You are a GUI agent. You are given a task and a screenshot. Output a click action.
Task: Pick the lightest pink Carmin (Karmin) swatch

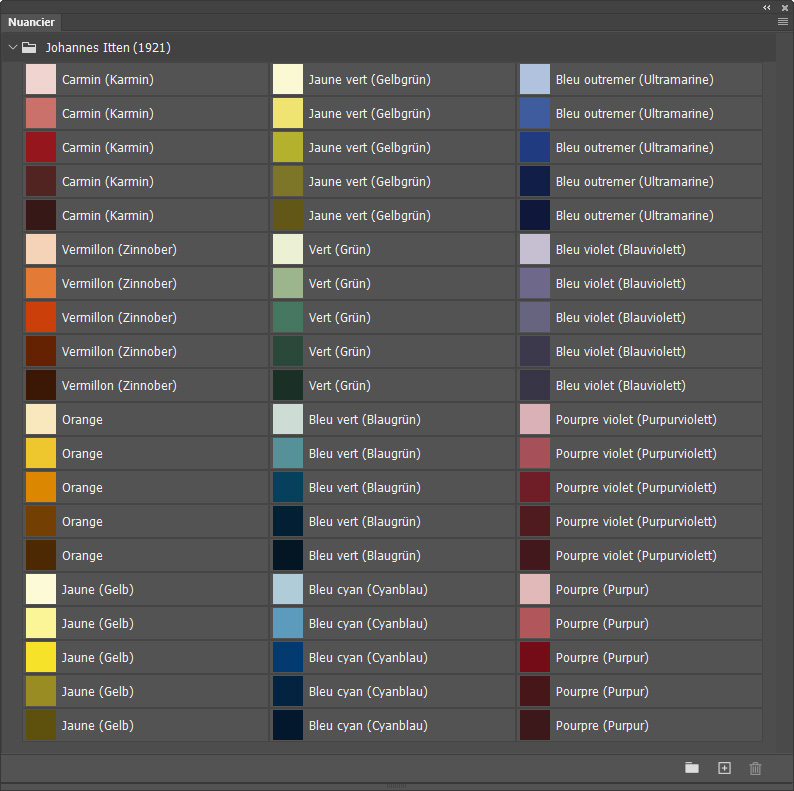coord(41,80)
